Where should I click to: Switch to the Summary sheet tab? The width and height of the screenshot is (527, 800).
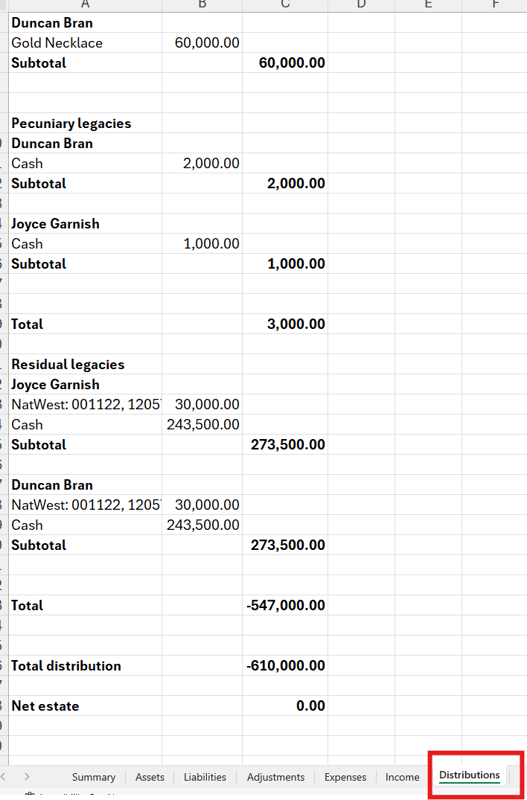pos(93,777)
